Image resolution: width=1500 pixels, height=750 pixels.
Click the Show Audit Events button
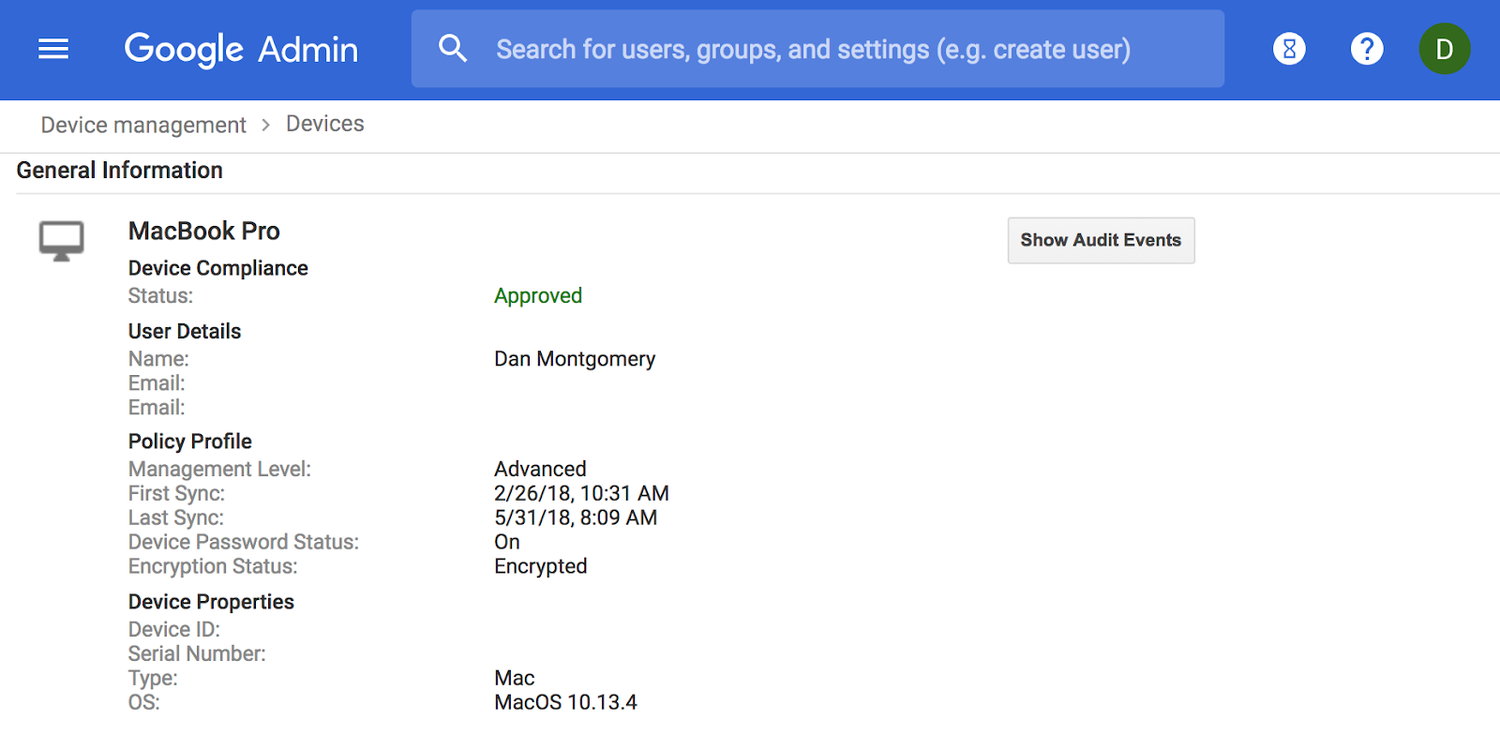[1100, 240]
